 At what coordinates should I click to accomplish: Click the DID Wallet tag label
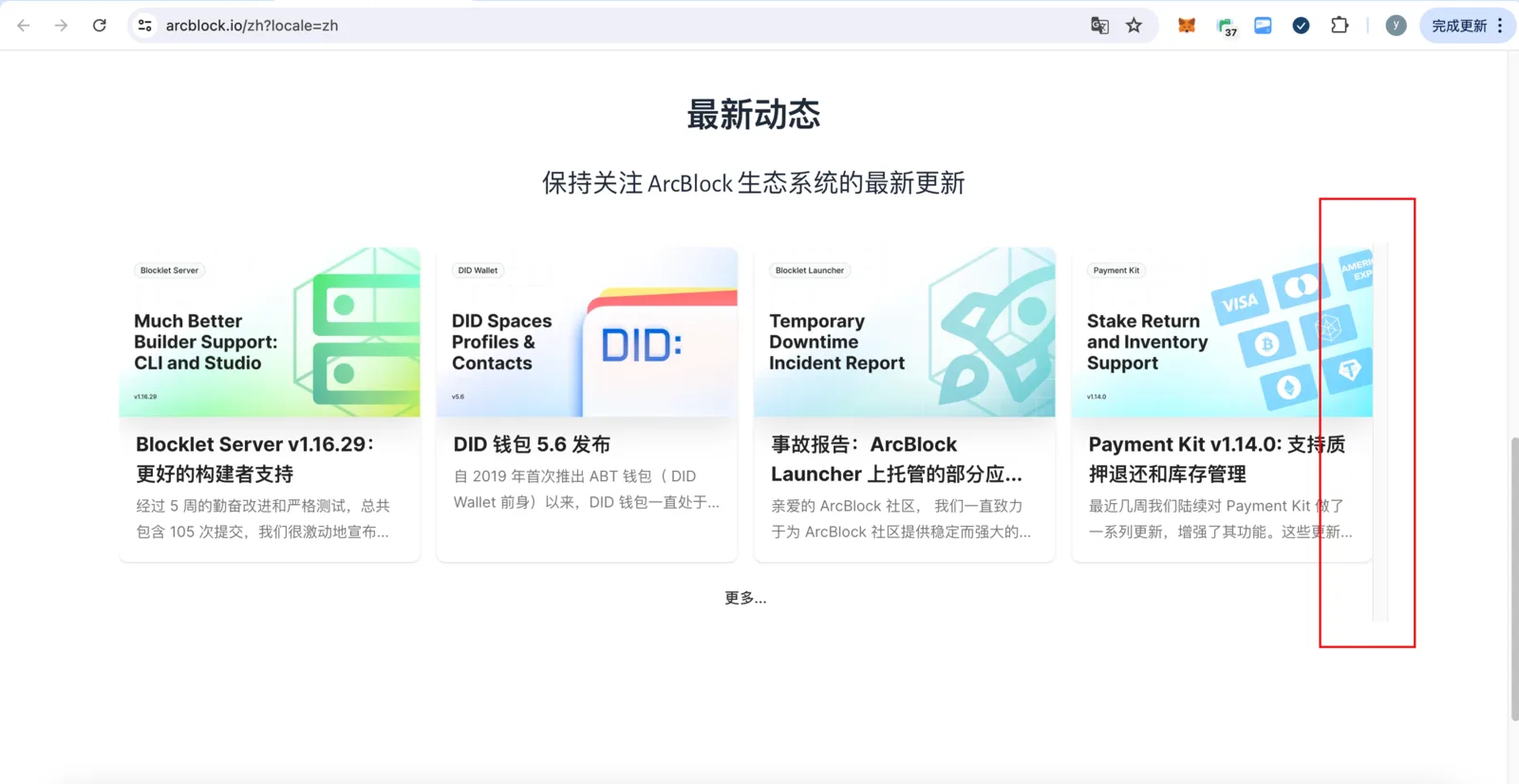point(478,271)
